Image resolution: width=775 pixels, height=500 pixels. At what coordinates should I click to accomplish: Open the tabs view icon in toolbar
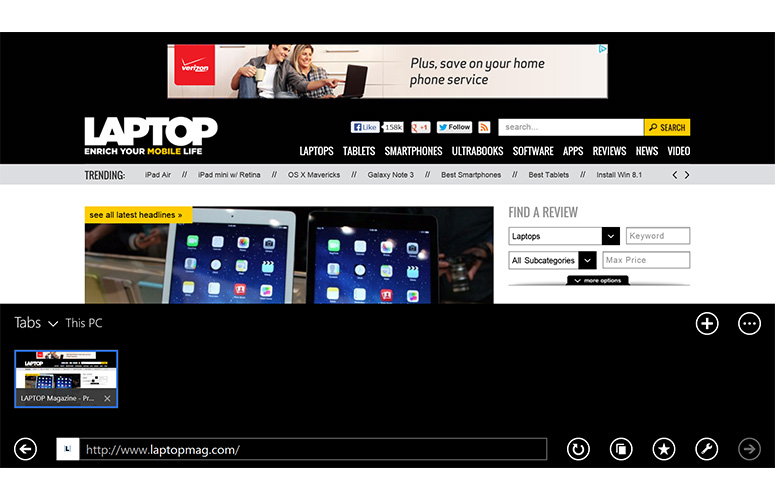point(621,449)
